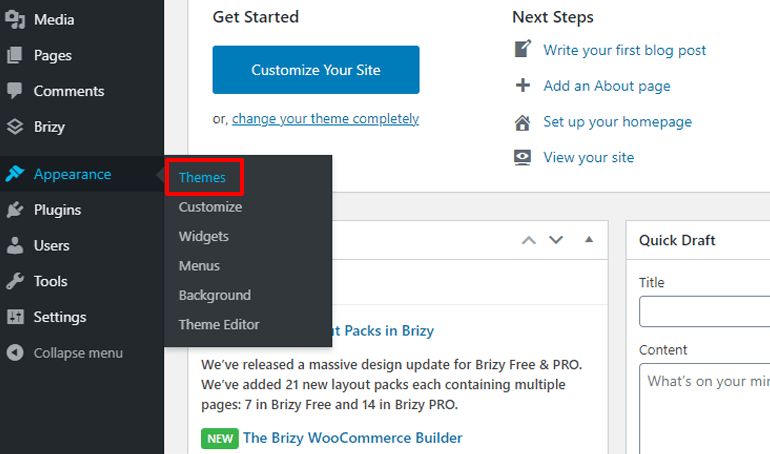
Task: Move dashboard widget down with arrow
Action: (557, 240)
